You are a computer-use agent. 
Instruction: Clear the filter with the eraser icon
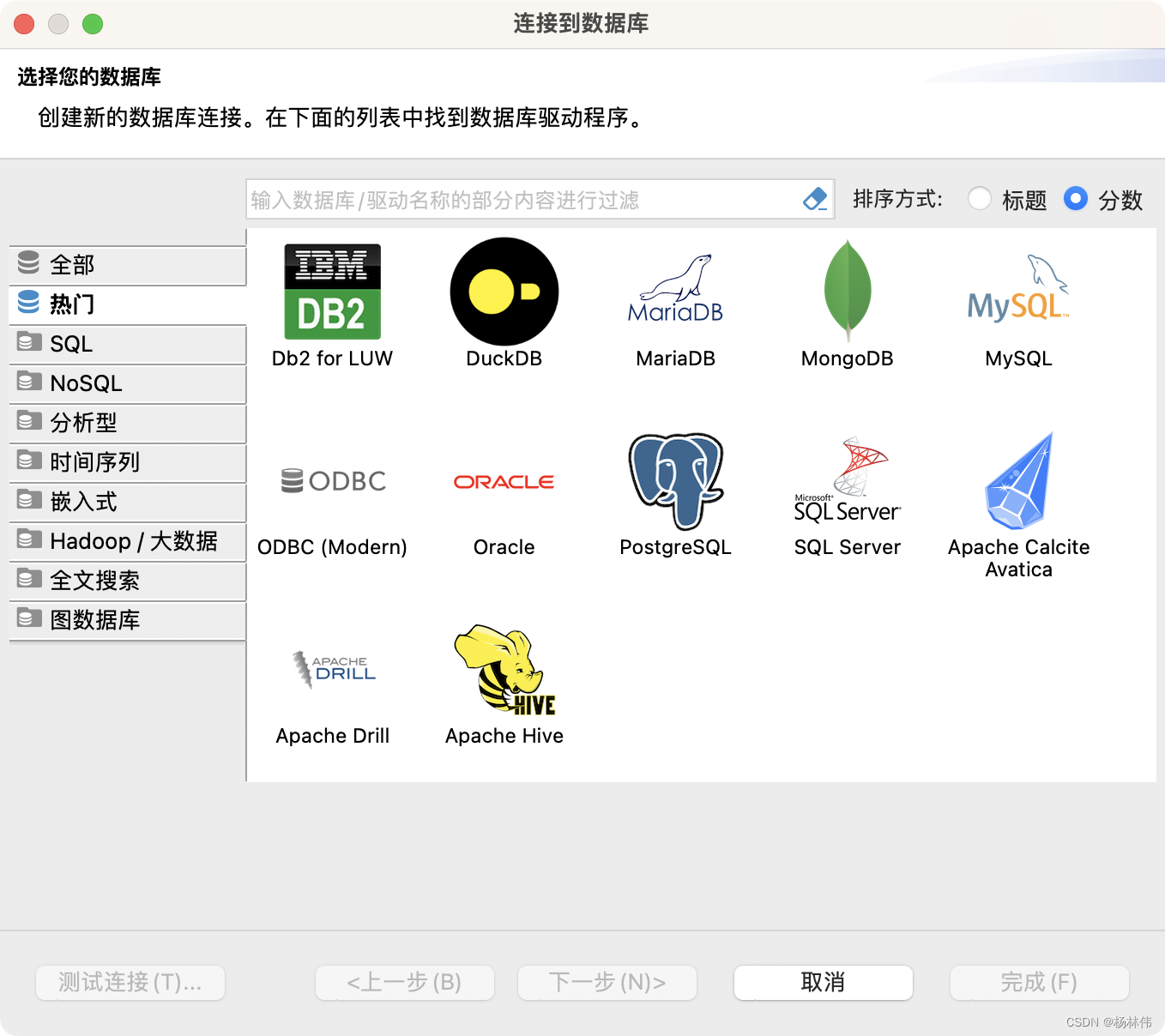[x=815, y=199]
